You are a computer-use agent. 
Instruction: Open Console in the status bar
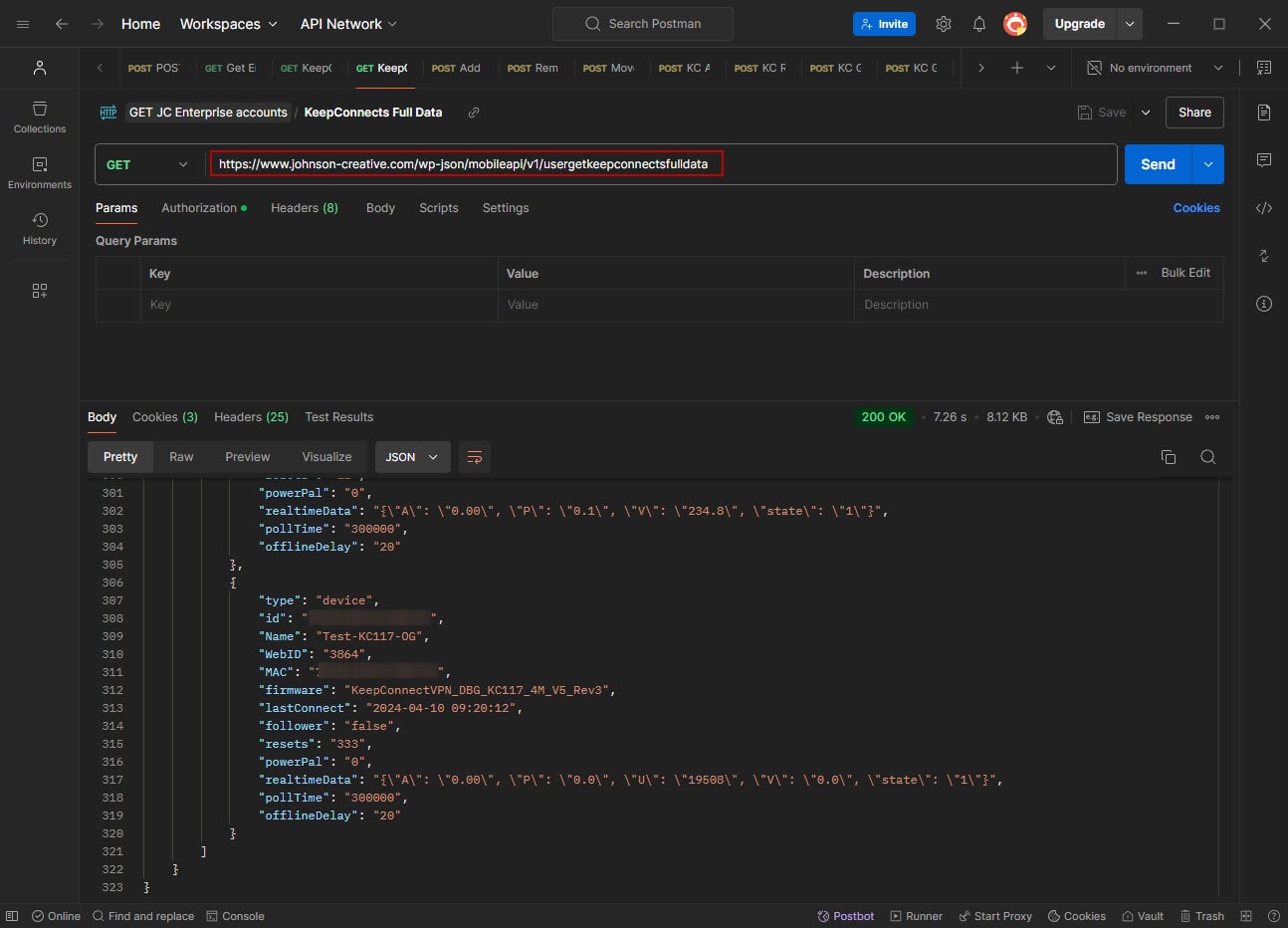click(x=235, y=916)
